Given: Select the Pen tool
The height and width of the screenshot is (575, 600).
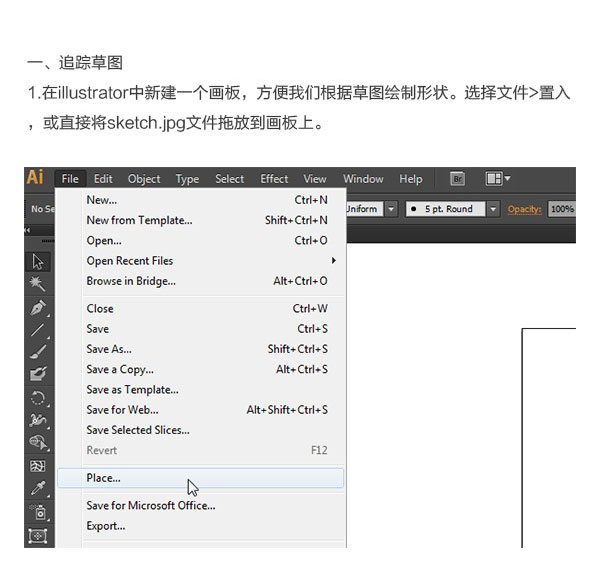Looking at the screenshot, I should click(38, 308).
